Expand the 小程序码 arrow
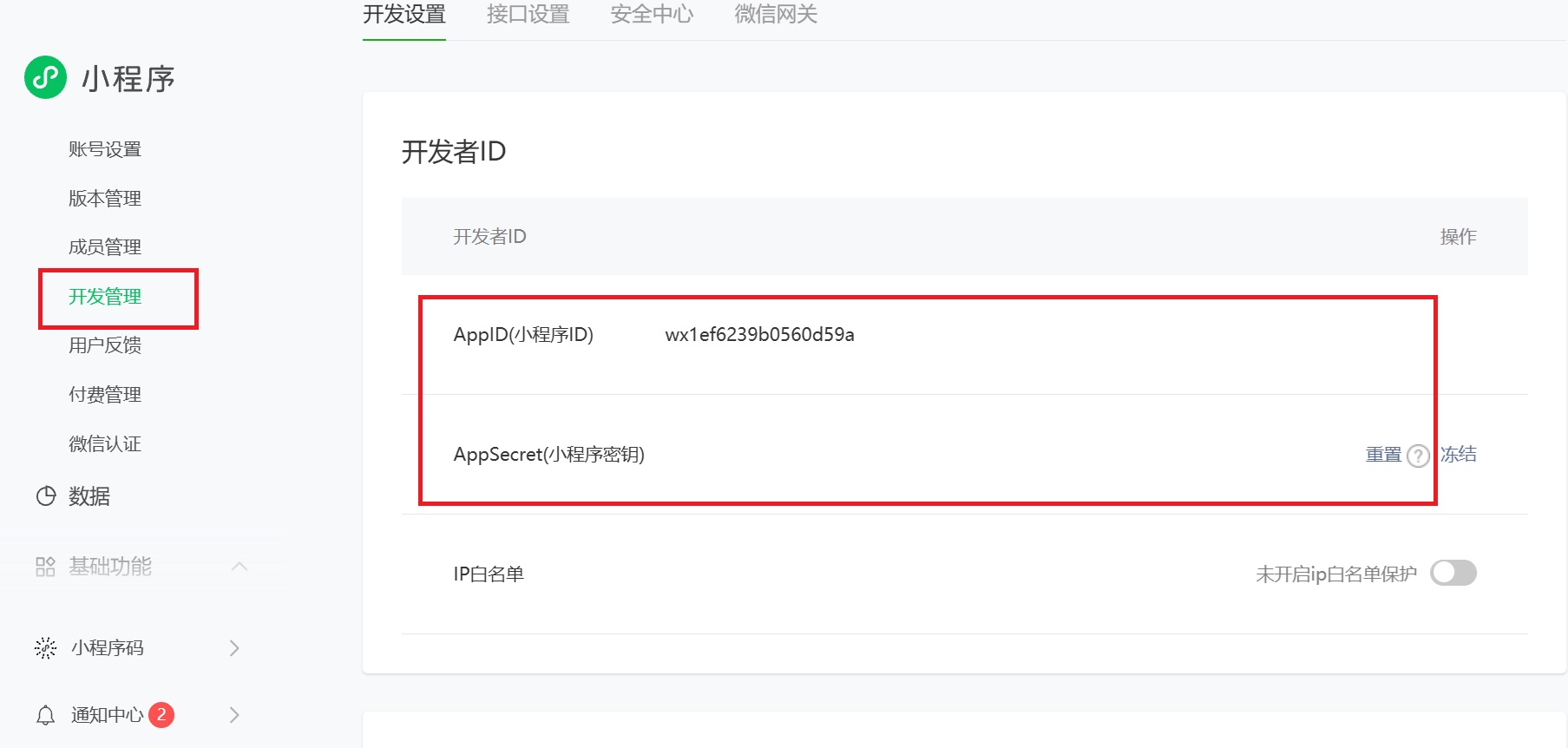1568x748 pixels. coord(234,647)
